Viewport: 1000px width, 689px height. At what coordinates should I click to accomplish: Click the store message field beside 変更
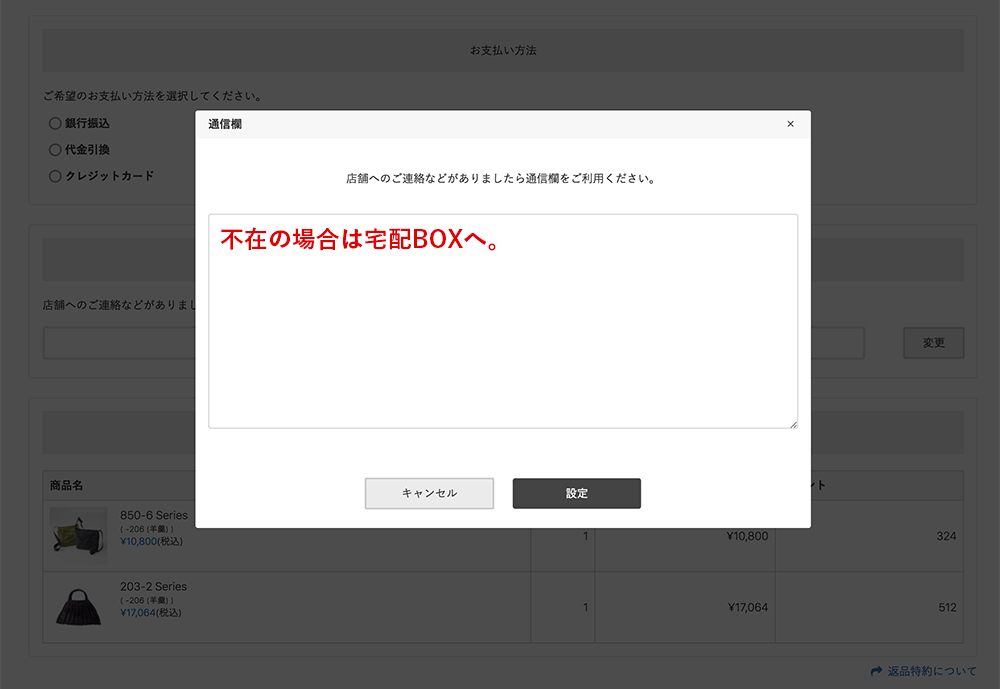point(120,343)
